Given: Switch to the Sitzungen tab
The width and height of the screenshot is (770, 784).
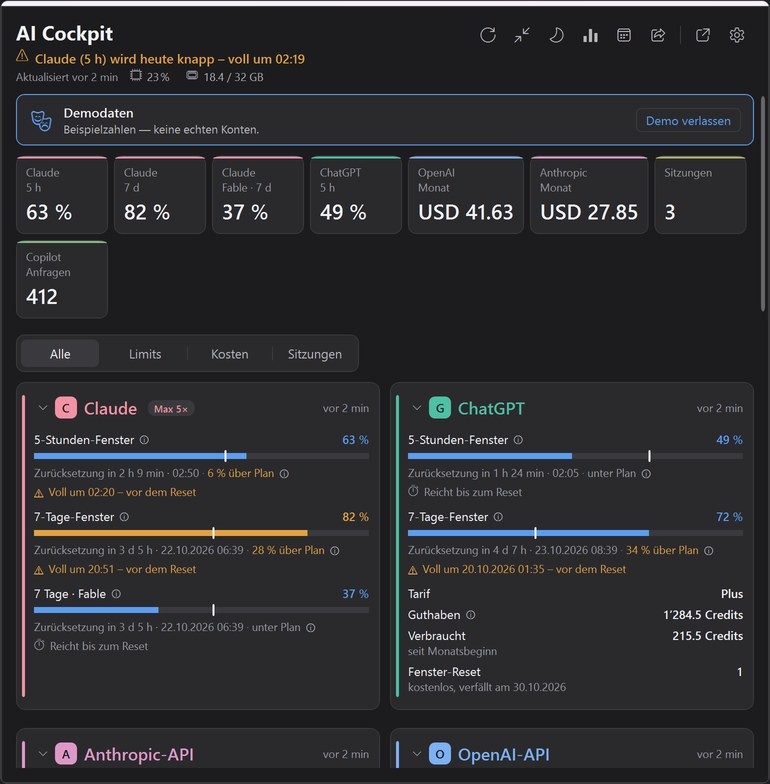Looking at the screenshot, I should tap(314, 354).
